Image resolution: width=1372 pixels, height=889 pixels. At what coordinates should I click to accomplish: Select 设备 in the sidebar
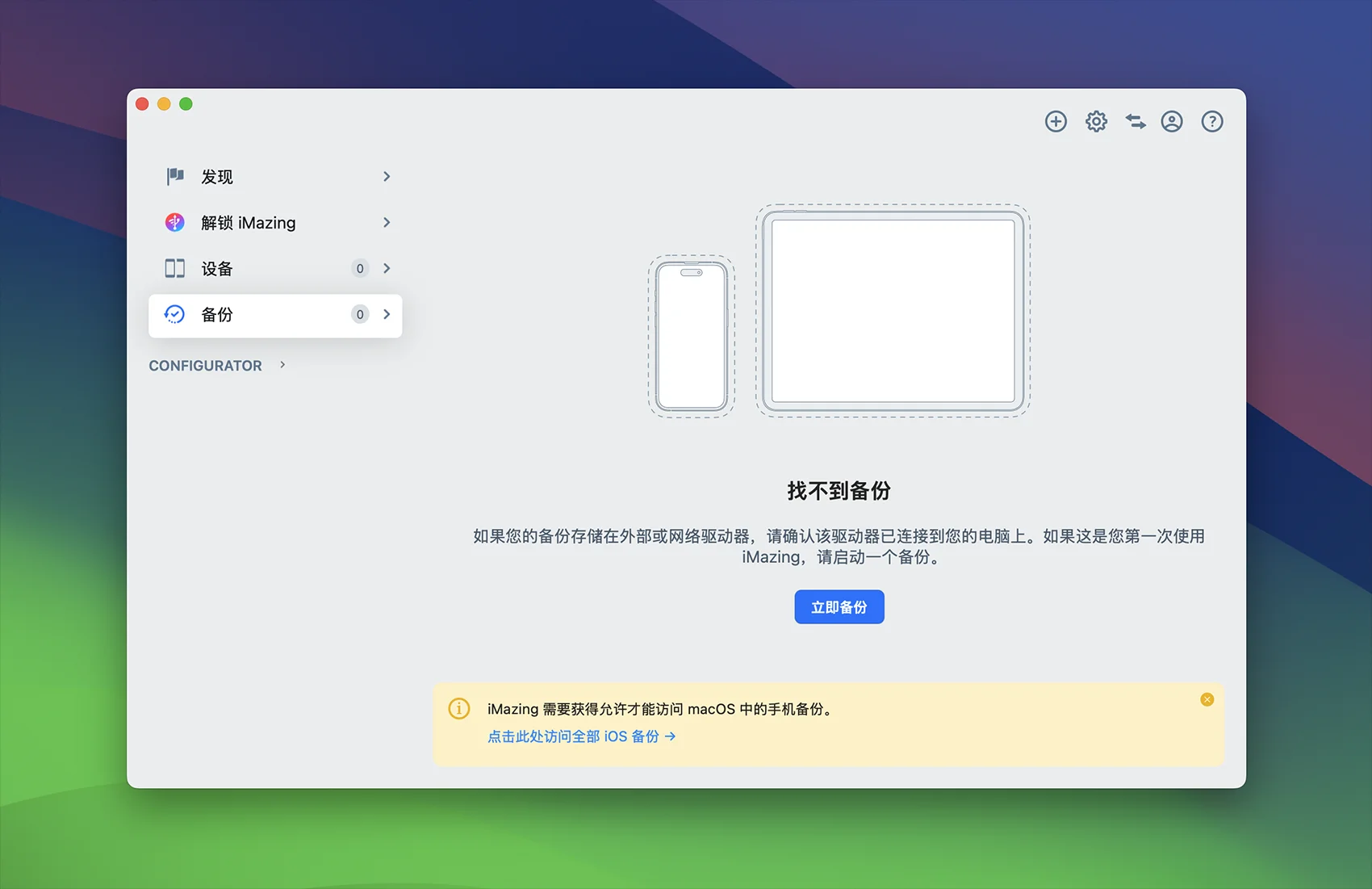275,268
